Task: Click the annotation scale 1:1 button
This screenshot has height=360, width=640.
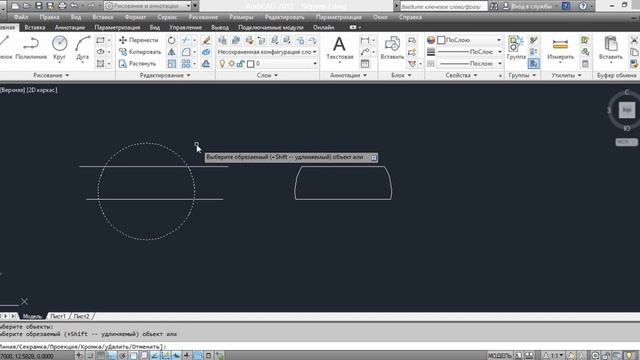Action: 553,356
